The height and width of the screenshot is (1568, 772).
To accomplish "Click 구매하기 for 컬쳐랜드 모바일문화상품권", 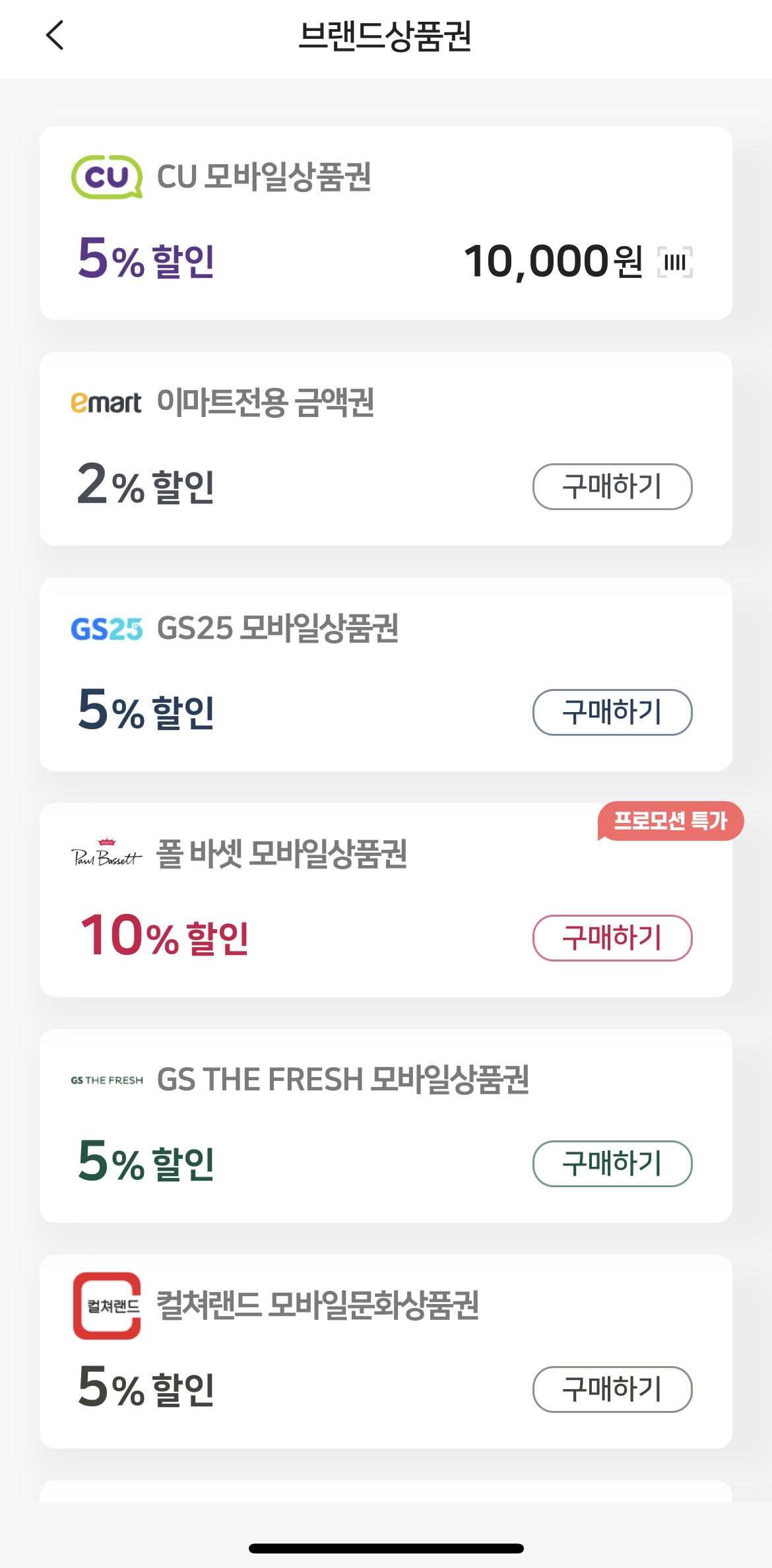I will [x=612, y=1389].
